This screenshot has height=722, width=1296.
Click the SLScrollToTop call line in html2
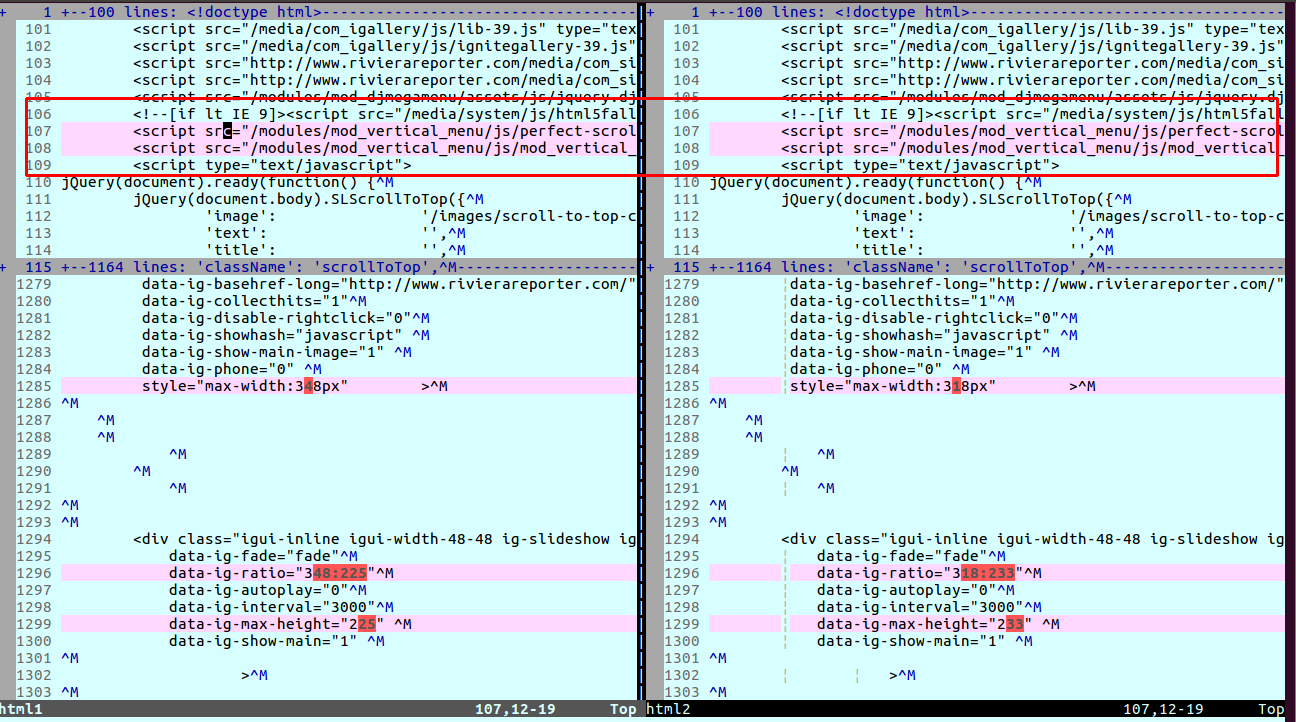(956, 200)
